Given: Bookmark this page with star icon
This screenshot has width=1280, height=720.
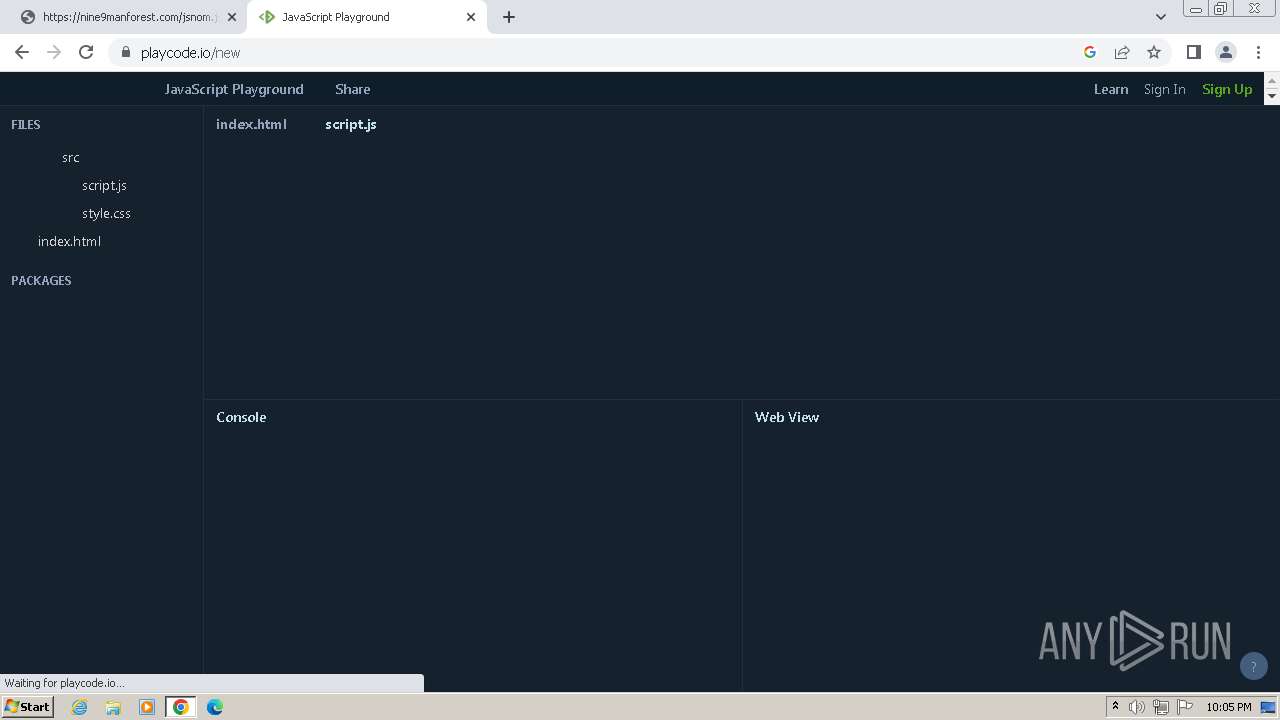Looking at the screenshot, I should [x=1154, y=52].
